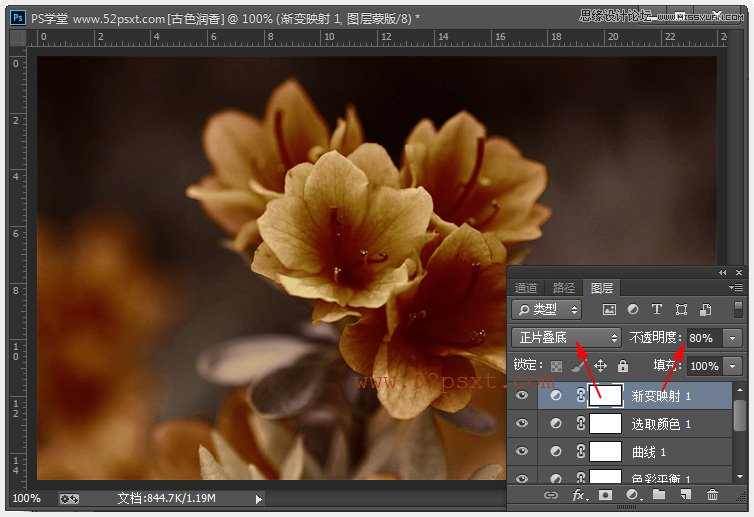Switch to the 路径 tab
Image resolution: width=754 pixels, height=517 pixels.
tap(564, 288)
